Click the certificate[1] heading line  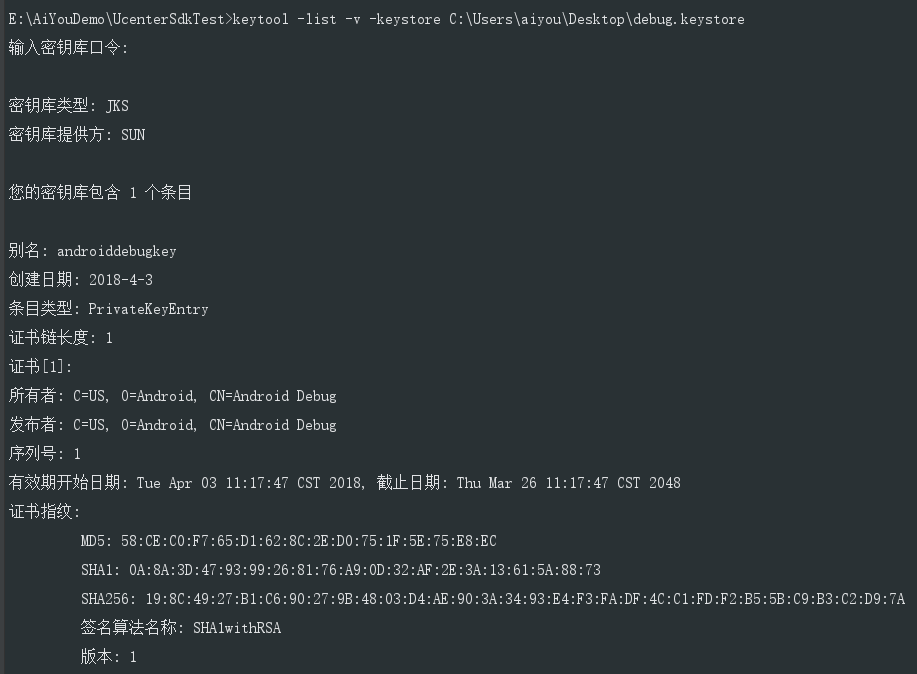pos(40,367)
